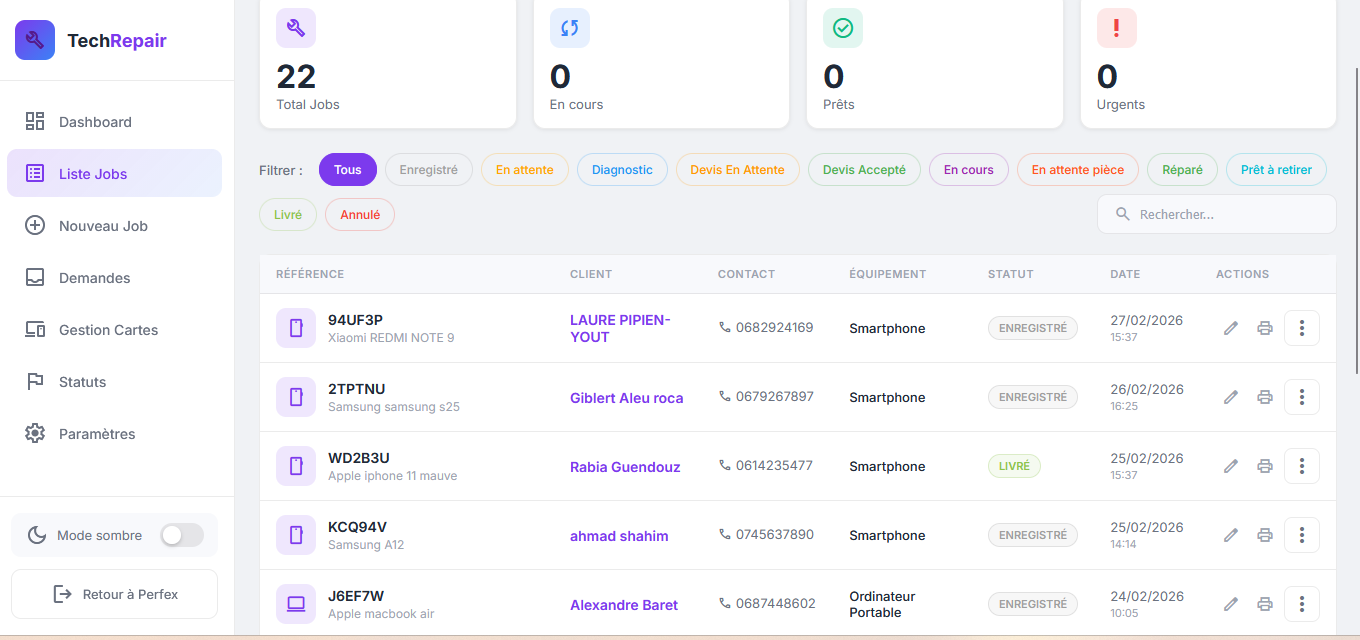Open client Rabia Guendouz link
The width and height of the screenshot is (1360, 640).
pos(625,467)
